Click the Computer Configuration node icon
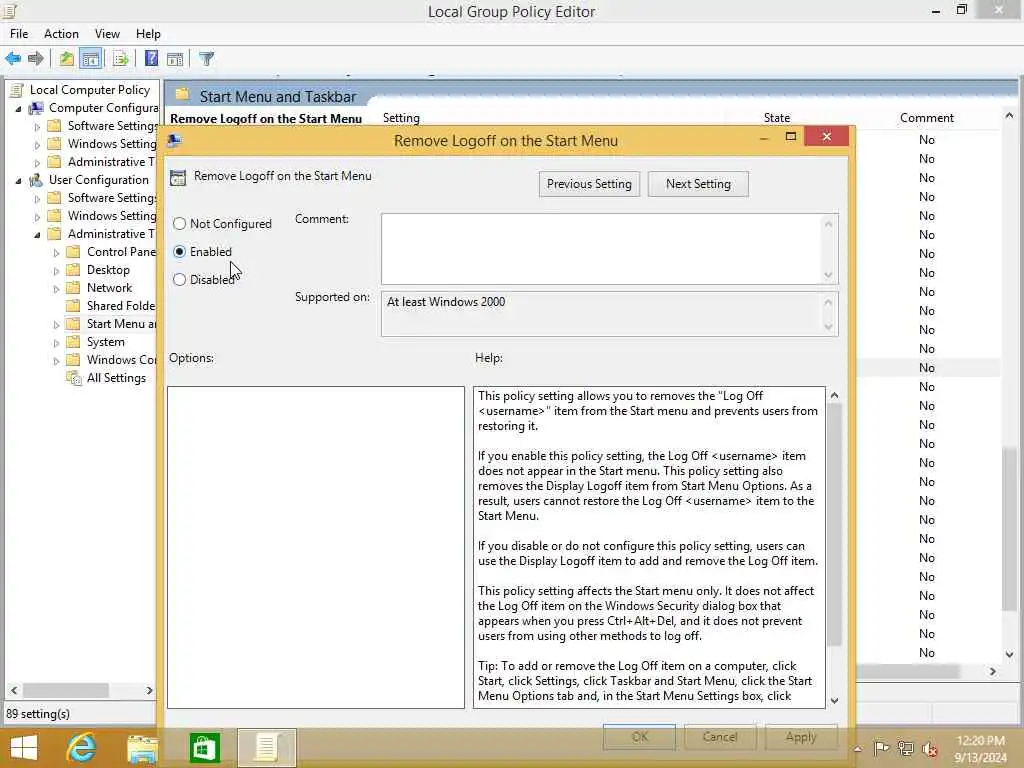 [x=37, y=108]
